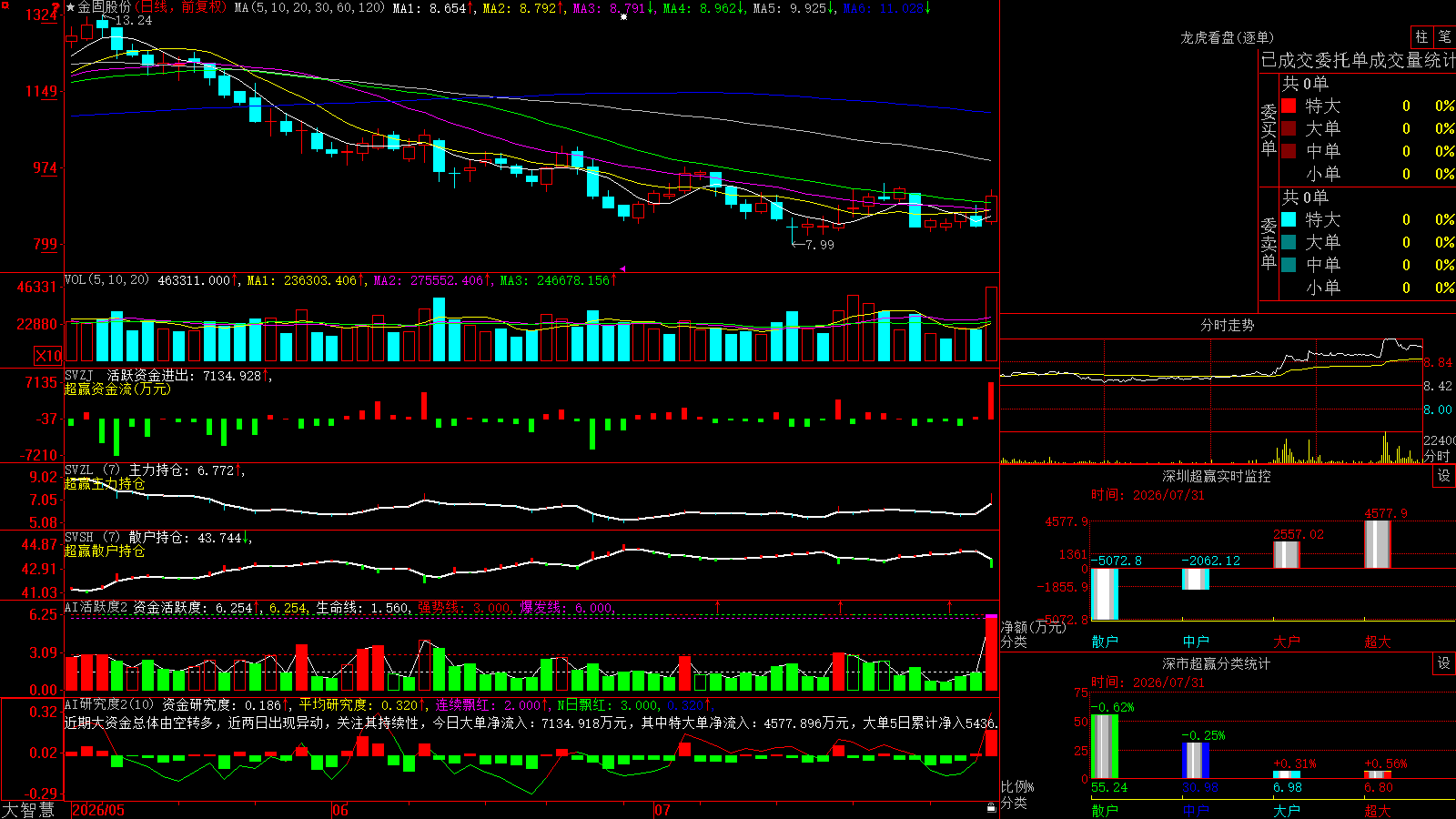Open 设 settings for 深圳超赢实时监控
Viewport: 1456px width, 819px height.
point(1443,476)
